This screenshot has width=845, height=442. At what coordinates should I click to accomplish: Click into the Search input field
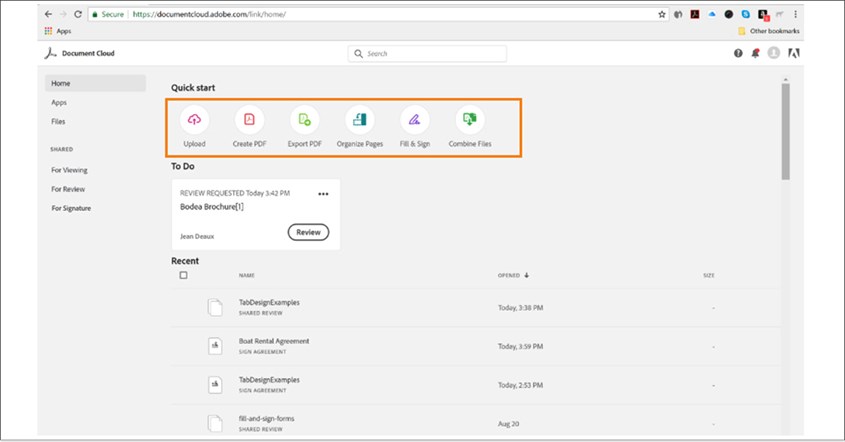[427, 53]
